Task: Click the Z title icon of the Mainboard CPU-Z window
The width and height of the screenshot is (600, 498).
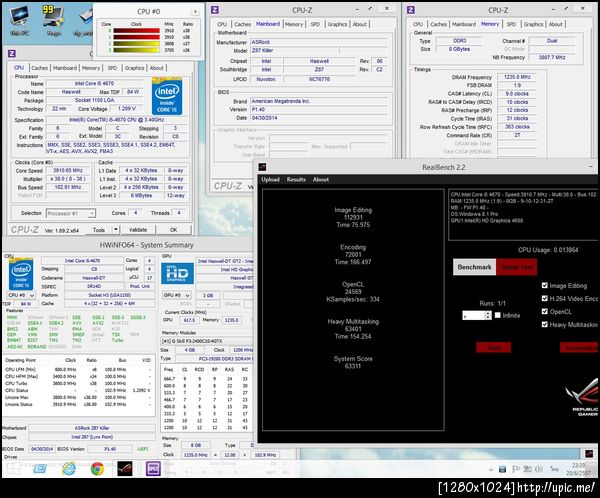Action: tap(215, 10)
